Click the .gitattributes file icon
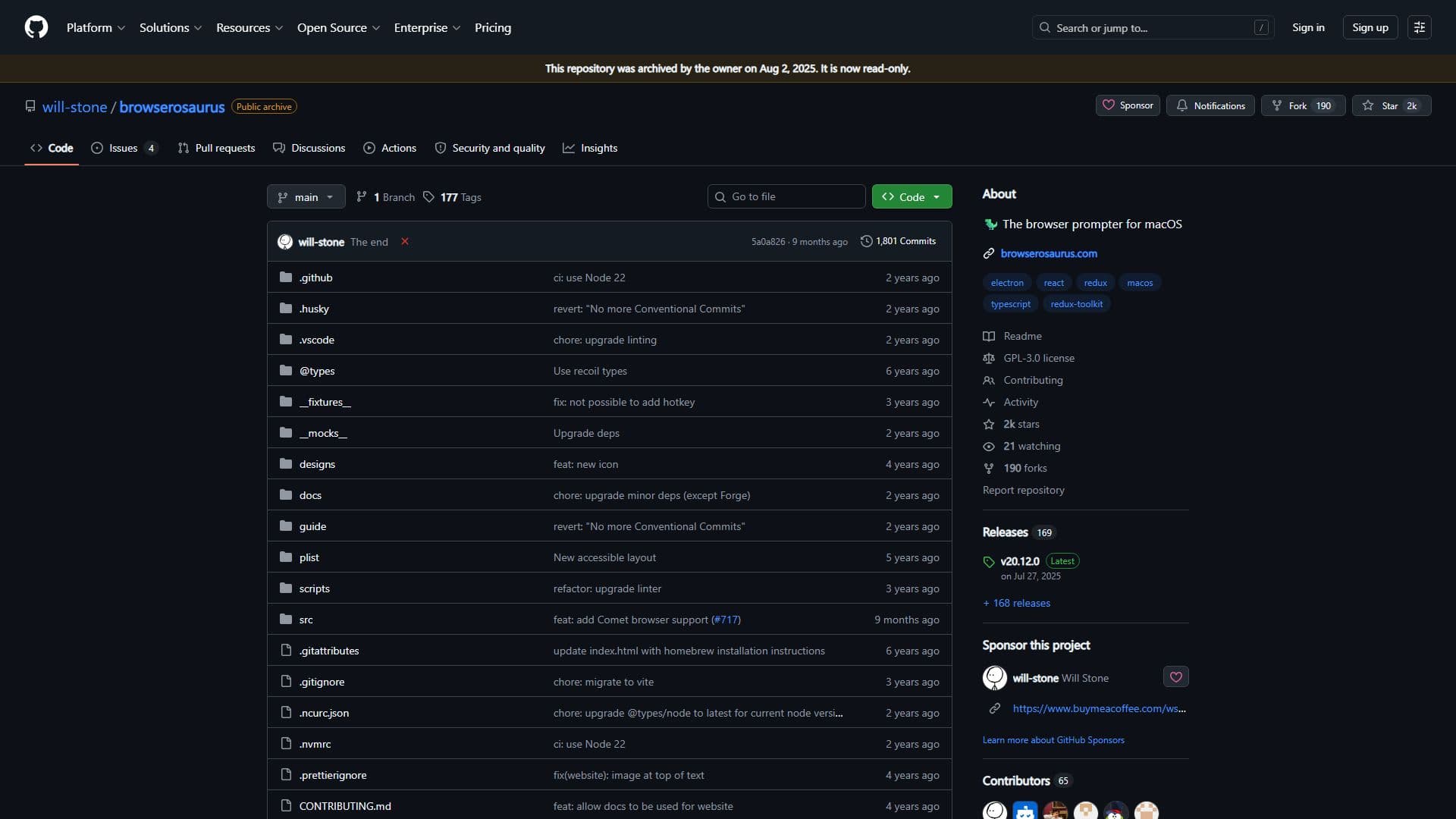Image resolution: width=1456 pixels, height=819 pixels. (x=286, y=650)
